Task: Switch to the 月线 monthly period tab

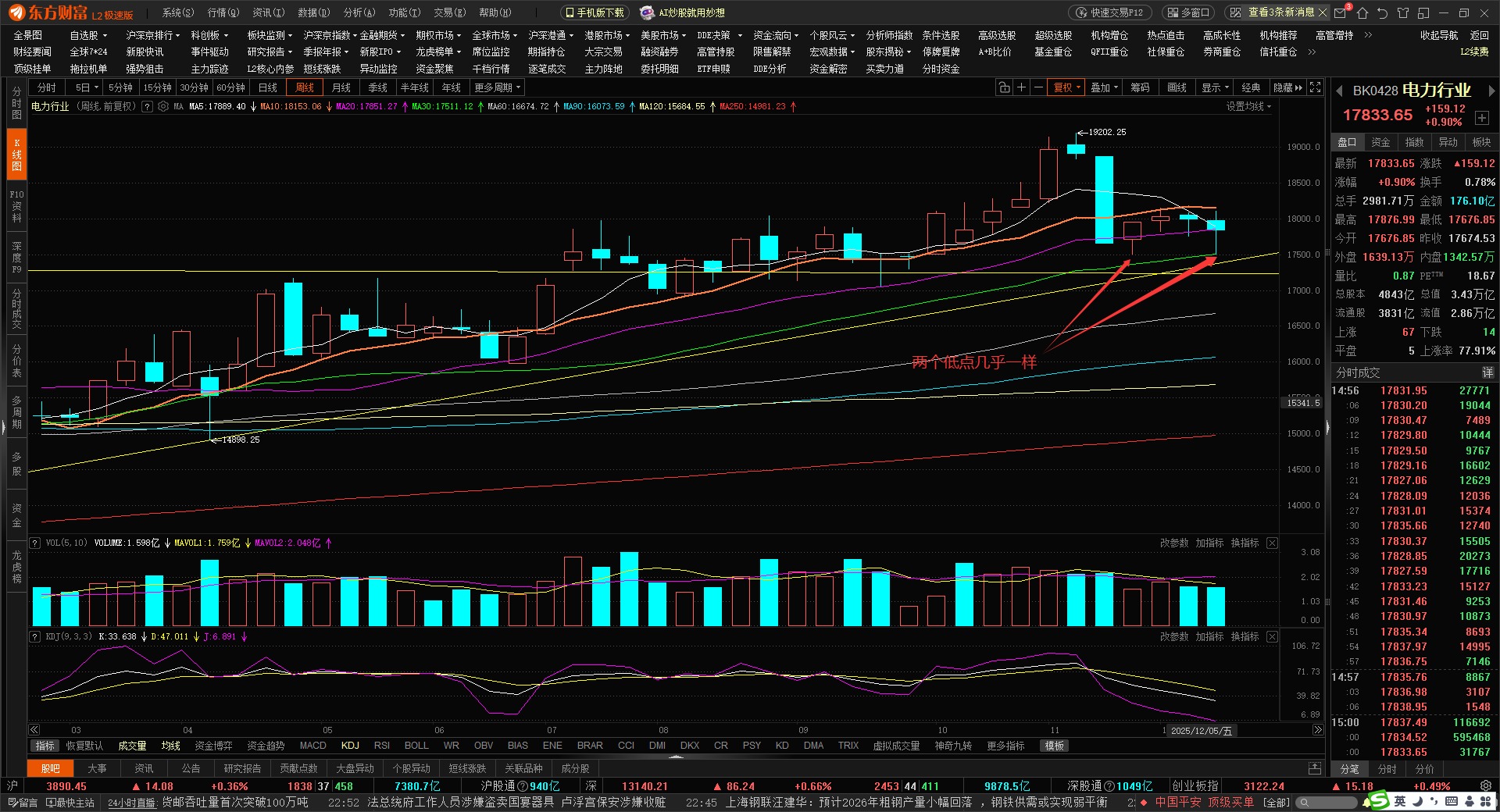Action: pyautogui.click(x=341, y=87)
